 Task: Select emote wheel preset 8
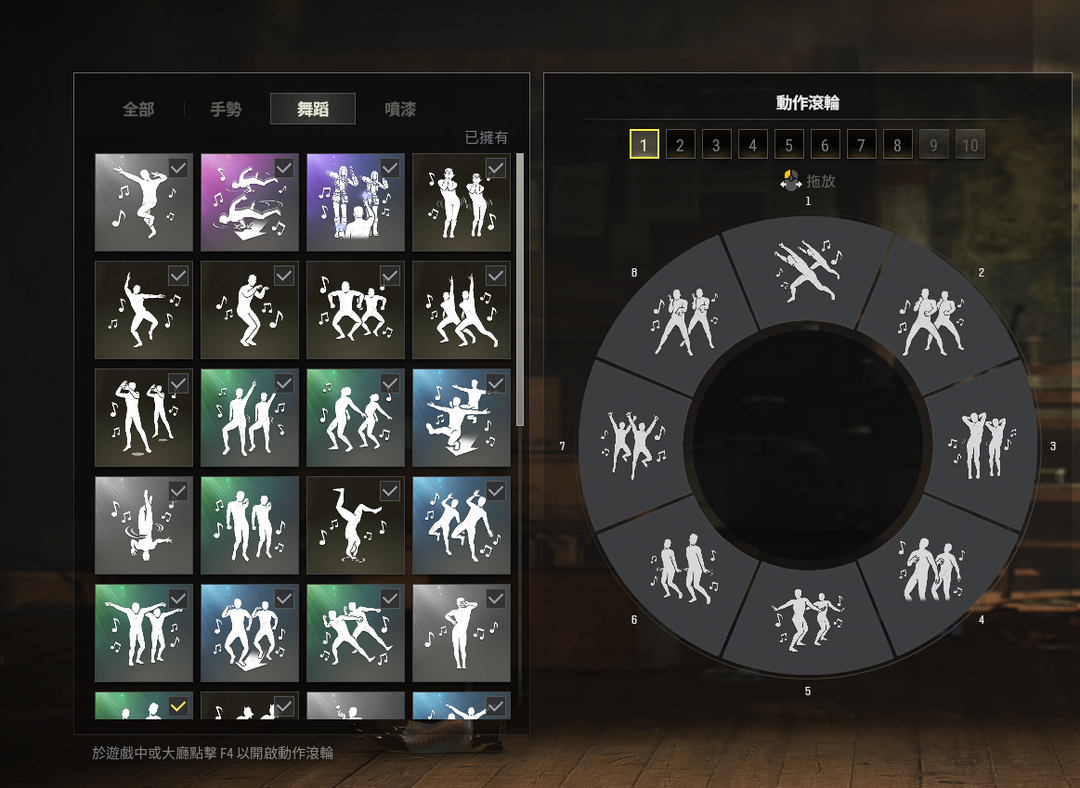point(897,145)
